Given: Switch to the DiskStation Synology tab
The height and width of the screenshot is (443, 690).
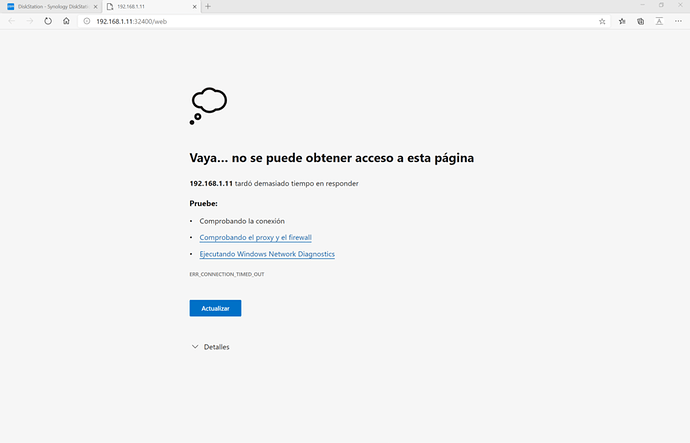Looking at the screenshot, I should [x=51, y=7].
